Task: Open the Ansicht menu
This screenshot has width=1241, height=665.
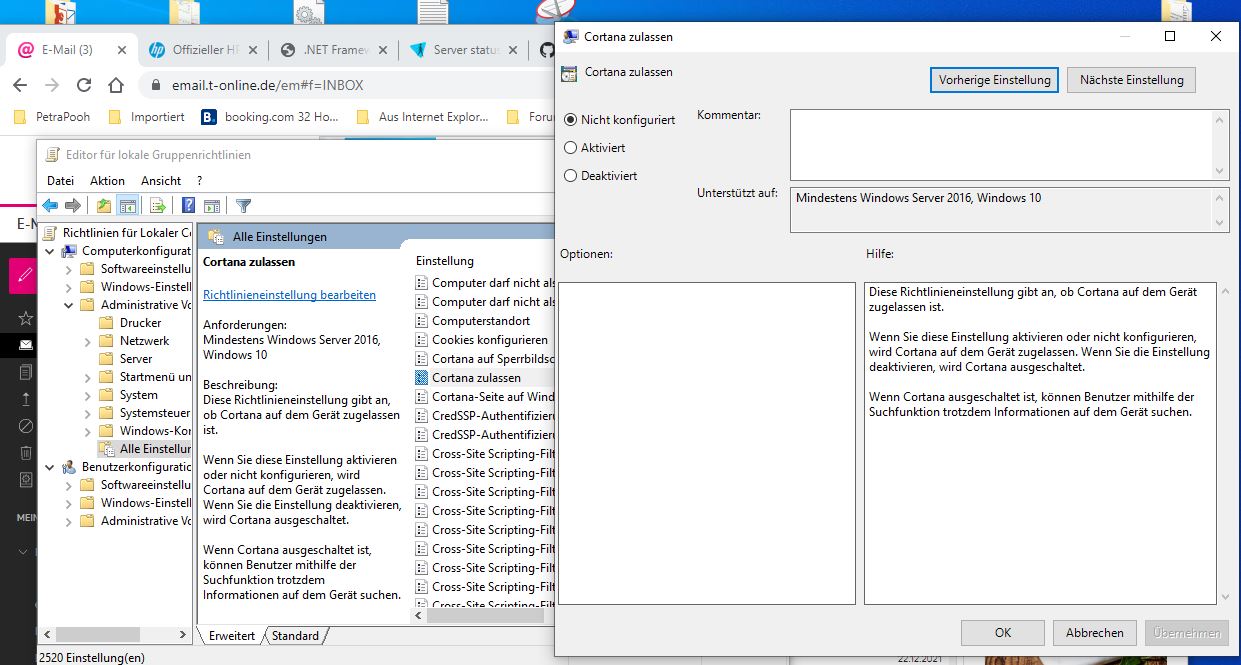Action: pyautogui.click(x=161, y=181)
